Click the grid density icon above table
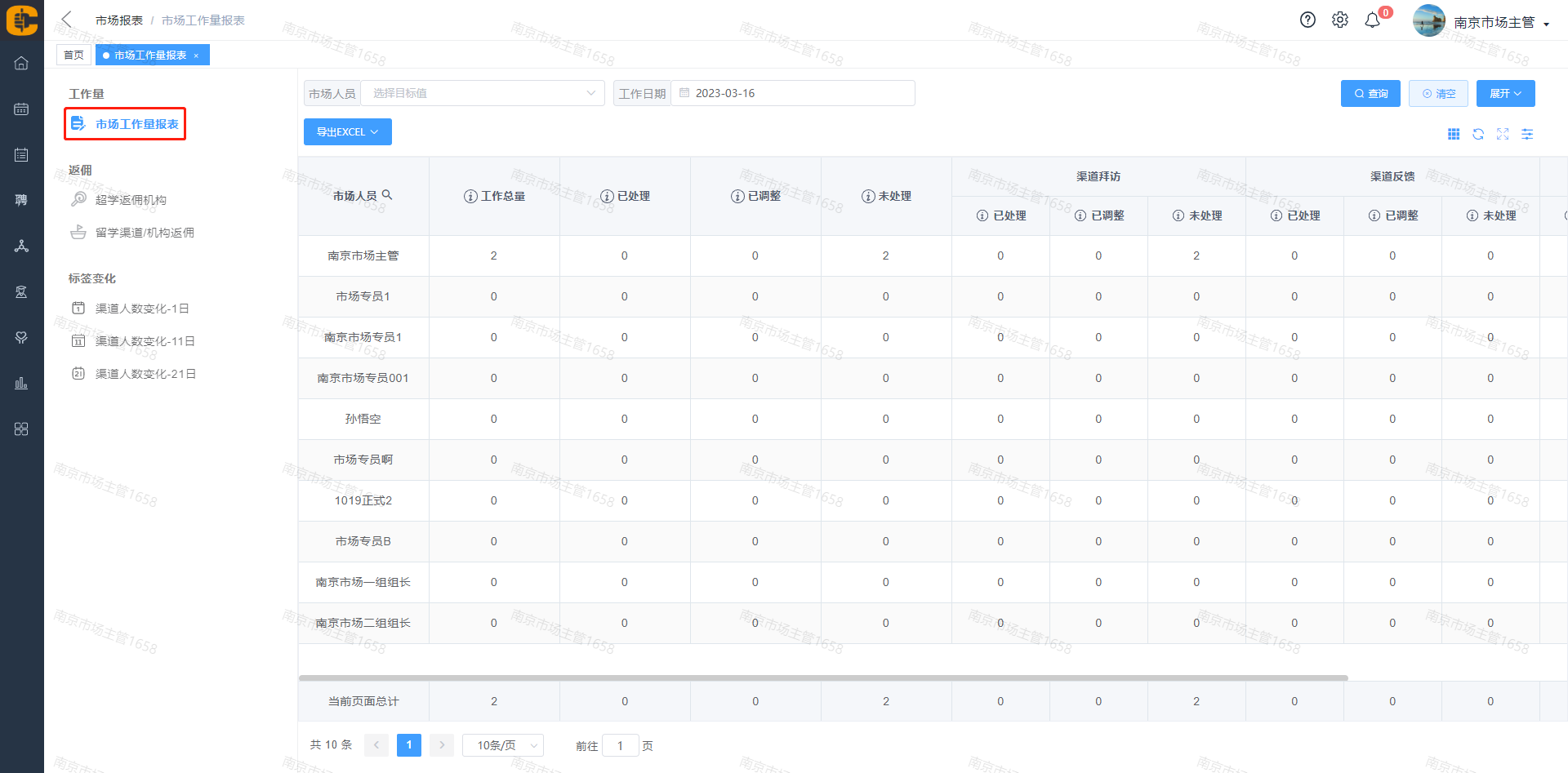Screen dimensions: 1568x773 click(1454, 134)
